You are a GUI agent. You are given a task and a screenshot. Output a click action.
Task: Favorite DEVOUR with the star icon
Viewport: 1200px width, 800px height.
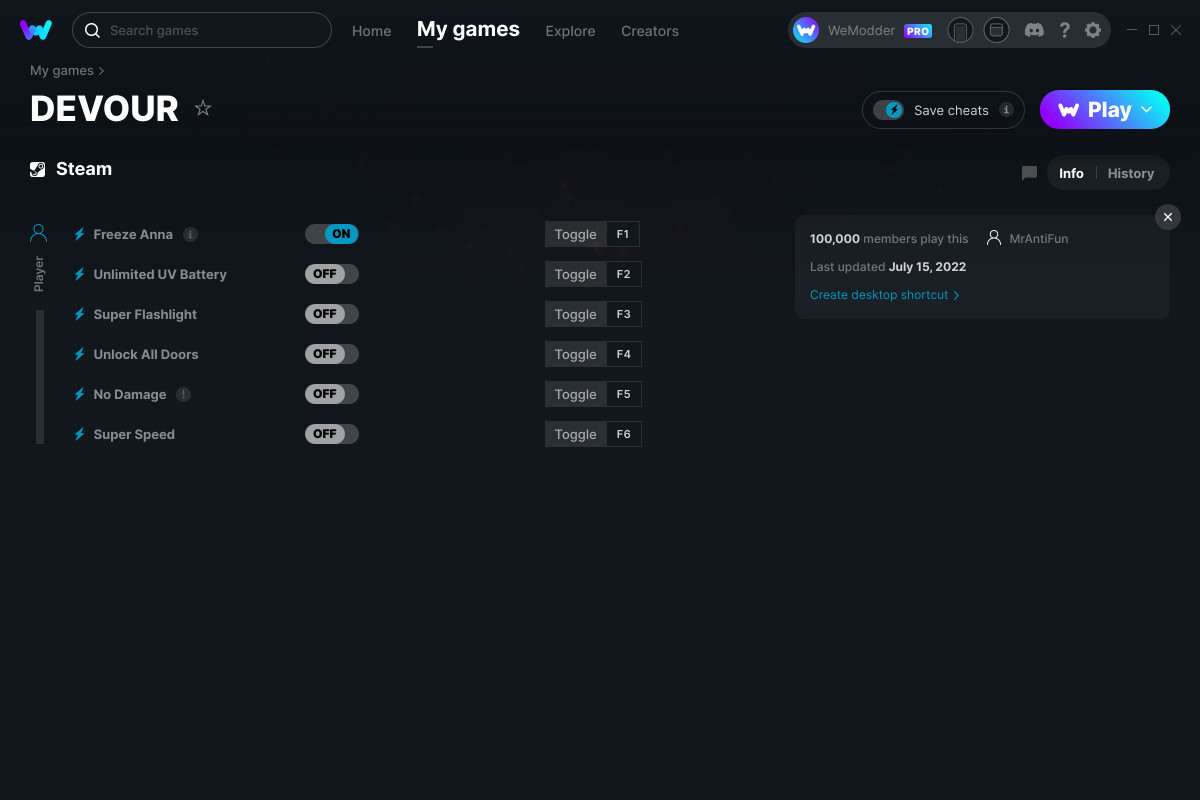click(203, 108)
